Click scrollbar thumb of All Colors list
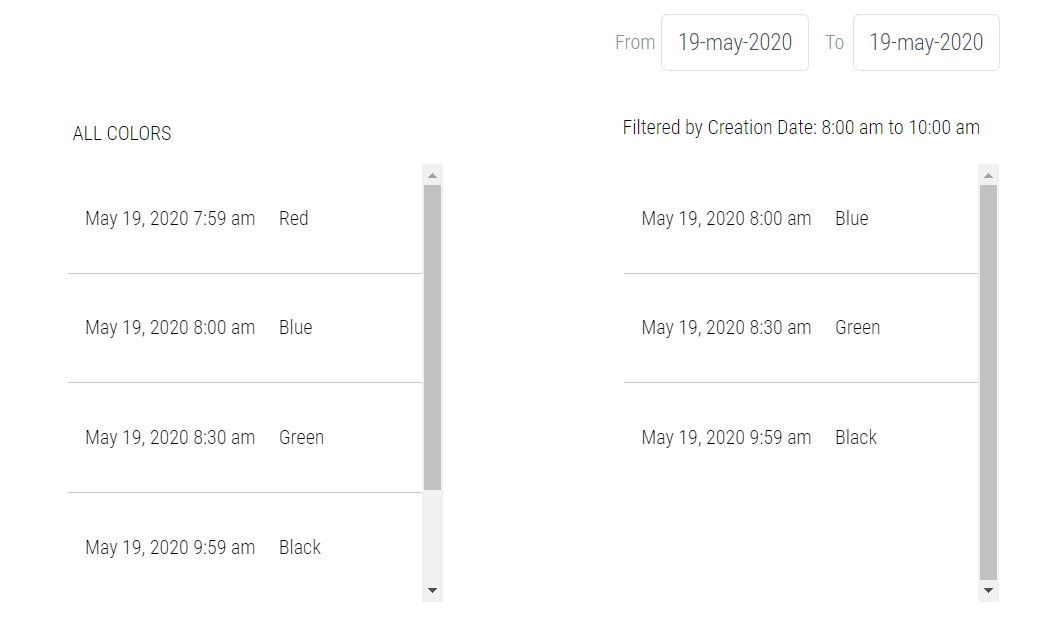This screenshot has height=636, width=1045. point(432,336)
